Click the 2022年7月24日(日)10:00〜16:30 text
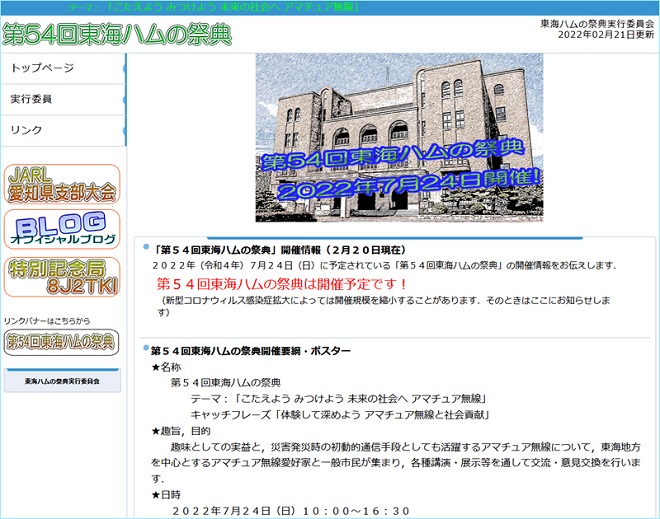 pos(291,511)
